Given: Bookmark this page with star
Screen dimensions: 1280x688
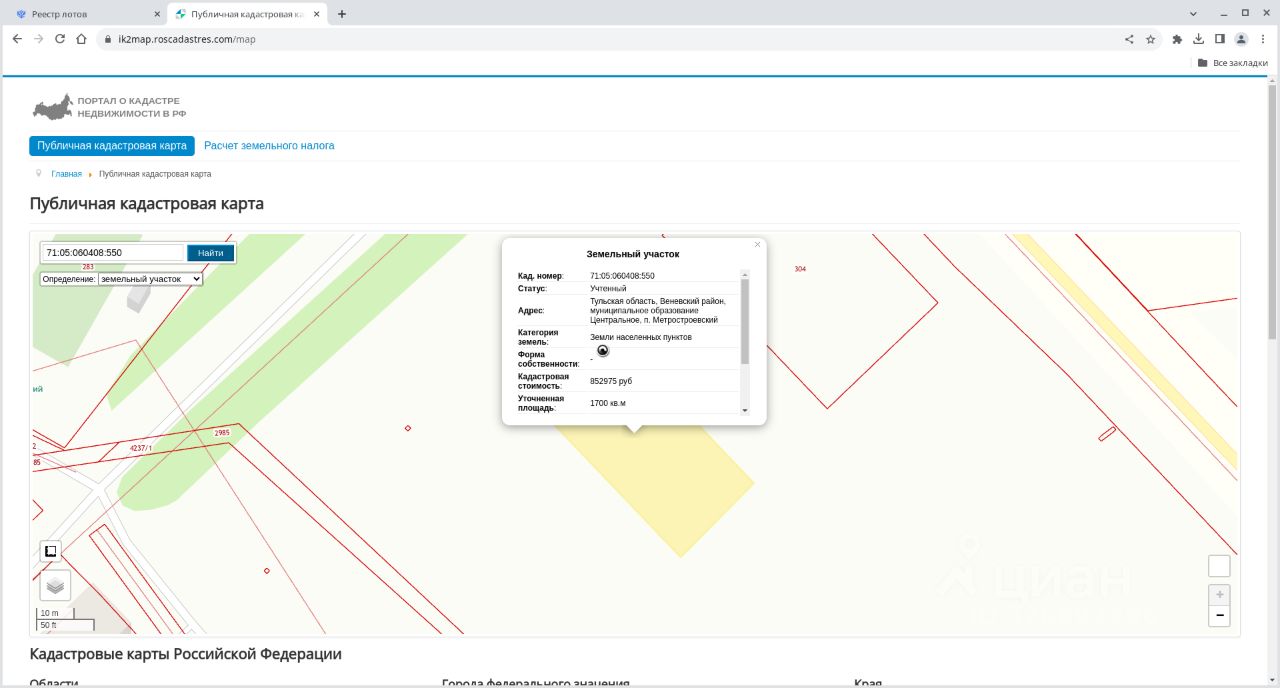Looking at the screenshot, I should point(1151,39).
